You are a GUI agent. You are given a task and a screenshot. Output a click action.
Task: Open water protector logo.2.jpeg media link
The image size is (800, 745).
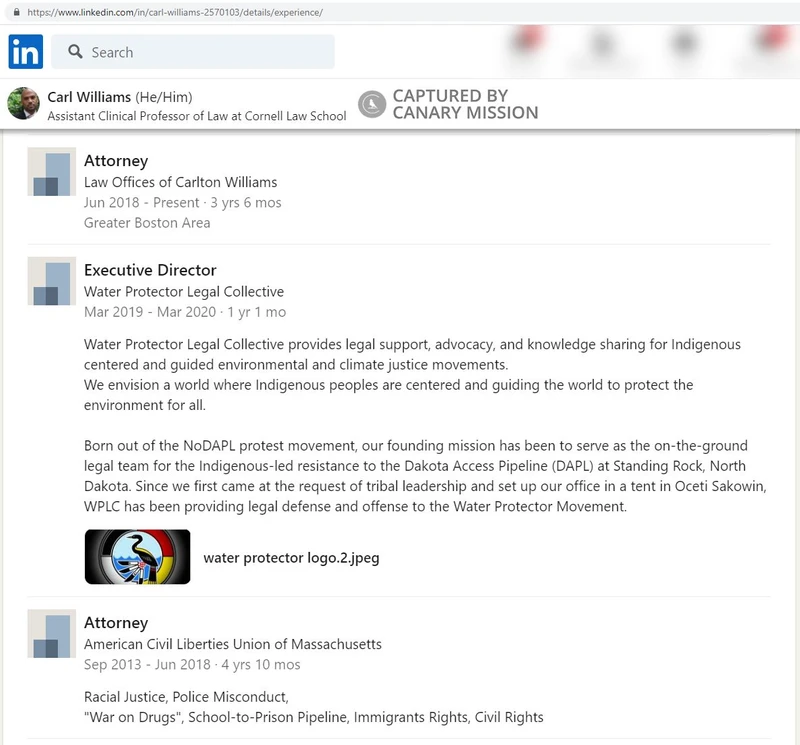click(x=291, y=558)
